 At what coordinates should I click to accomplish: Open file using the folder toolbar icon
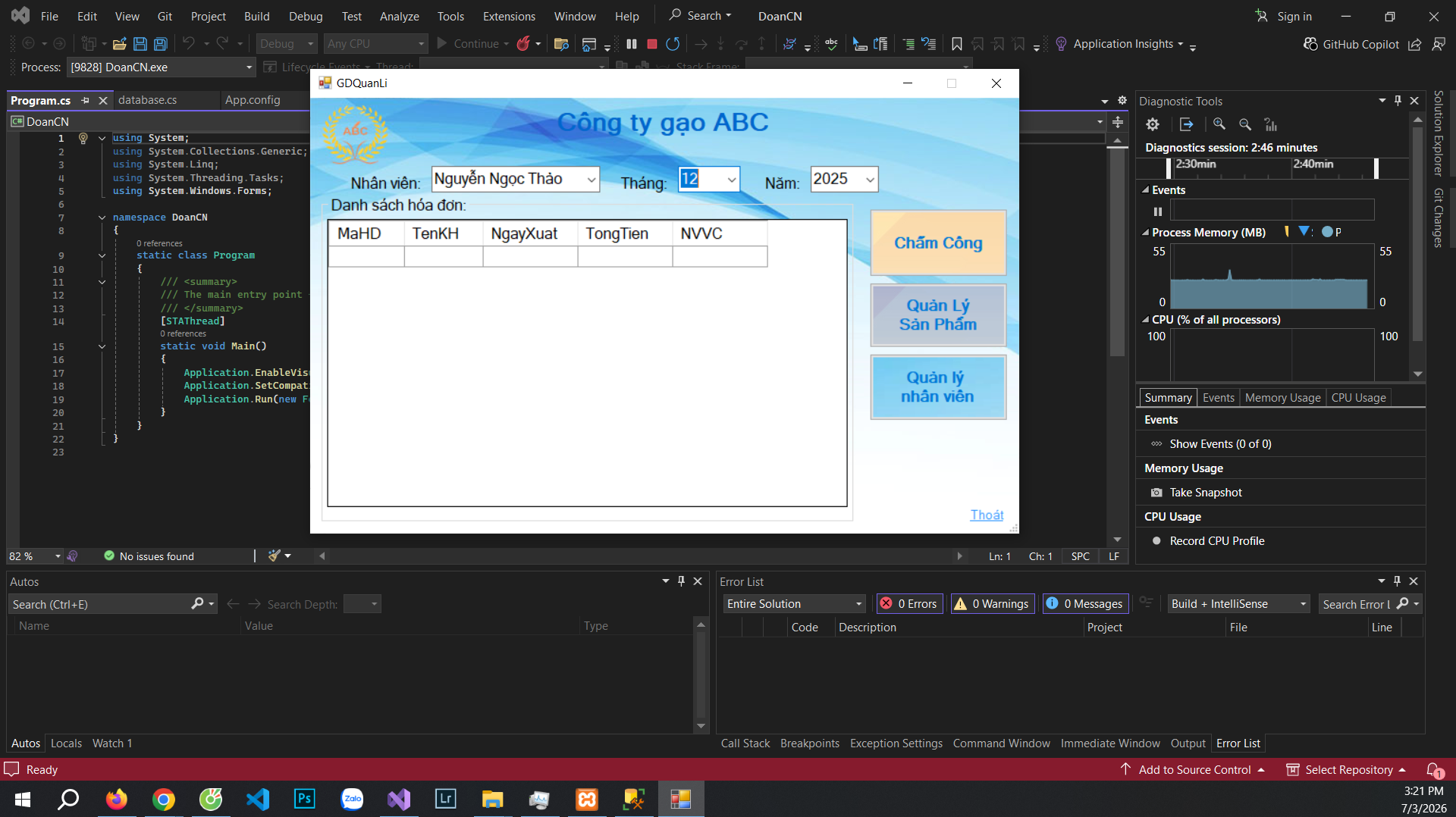pos(119,44)
